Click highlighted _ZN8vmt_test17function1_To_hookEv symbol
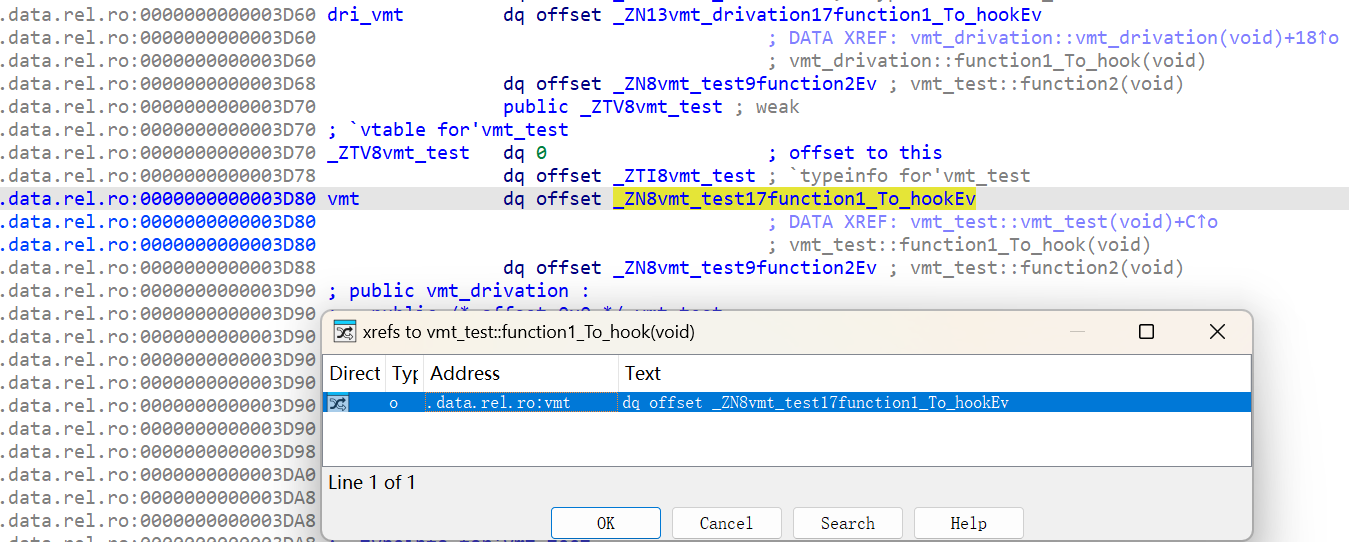 point(795,199)
